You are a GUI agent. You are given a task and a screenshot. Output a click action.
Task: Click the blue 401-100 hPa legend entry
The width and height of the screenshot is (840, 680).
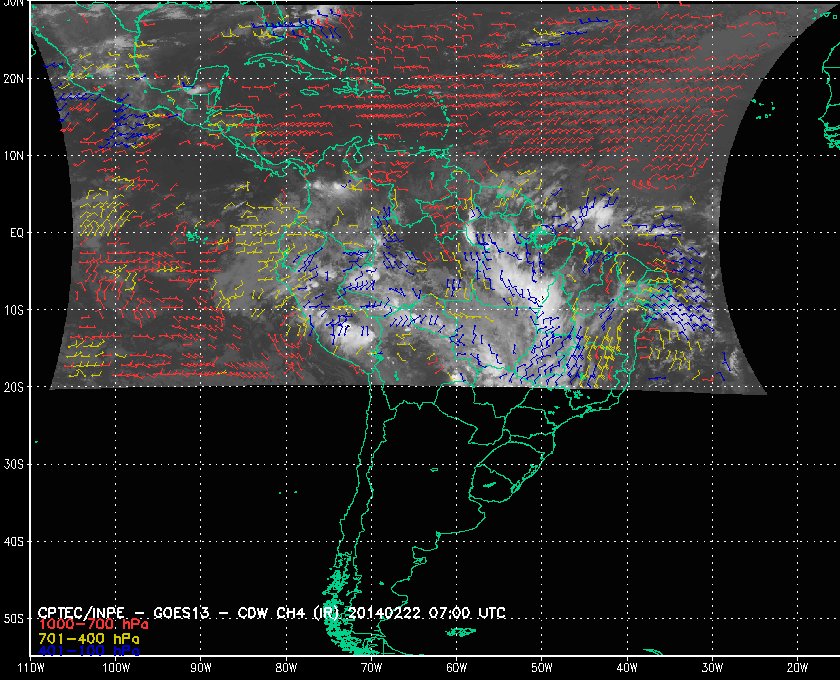(x=88, y=650)
